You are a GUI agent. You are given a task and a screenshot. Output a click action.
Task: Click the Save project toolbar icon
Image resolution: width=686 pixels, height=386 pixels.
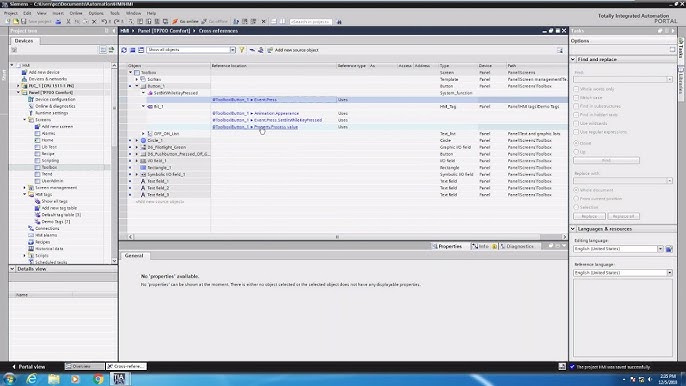click(x=24, y=21)
